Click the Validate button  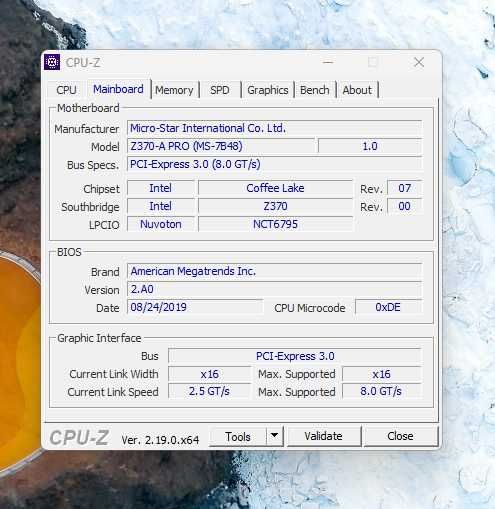pos(323,436)
